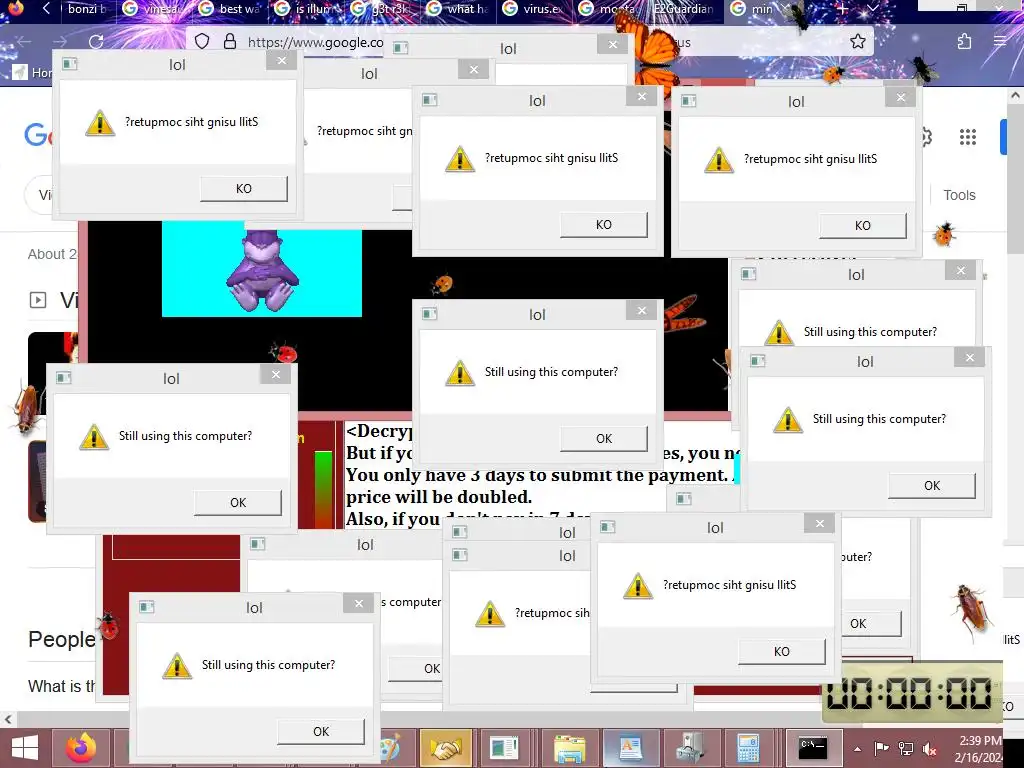Open Firefox from the taskbar
This screenshot has height=768, width=1024.
81,748
